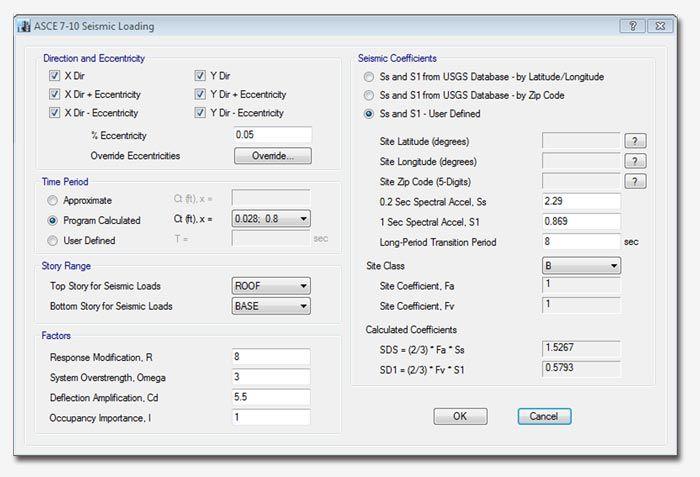This screenshot has height=477, width=700.
Task: Click the Cancel button
Action: (544, 416)
